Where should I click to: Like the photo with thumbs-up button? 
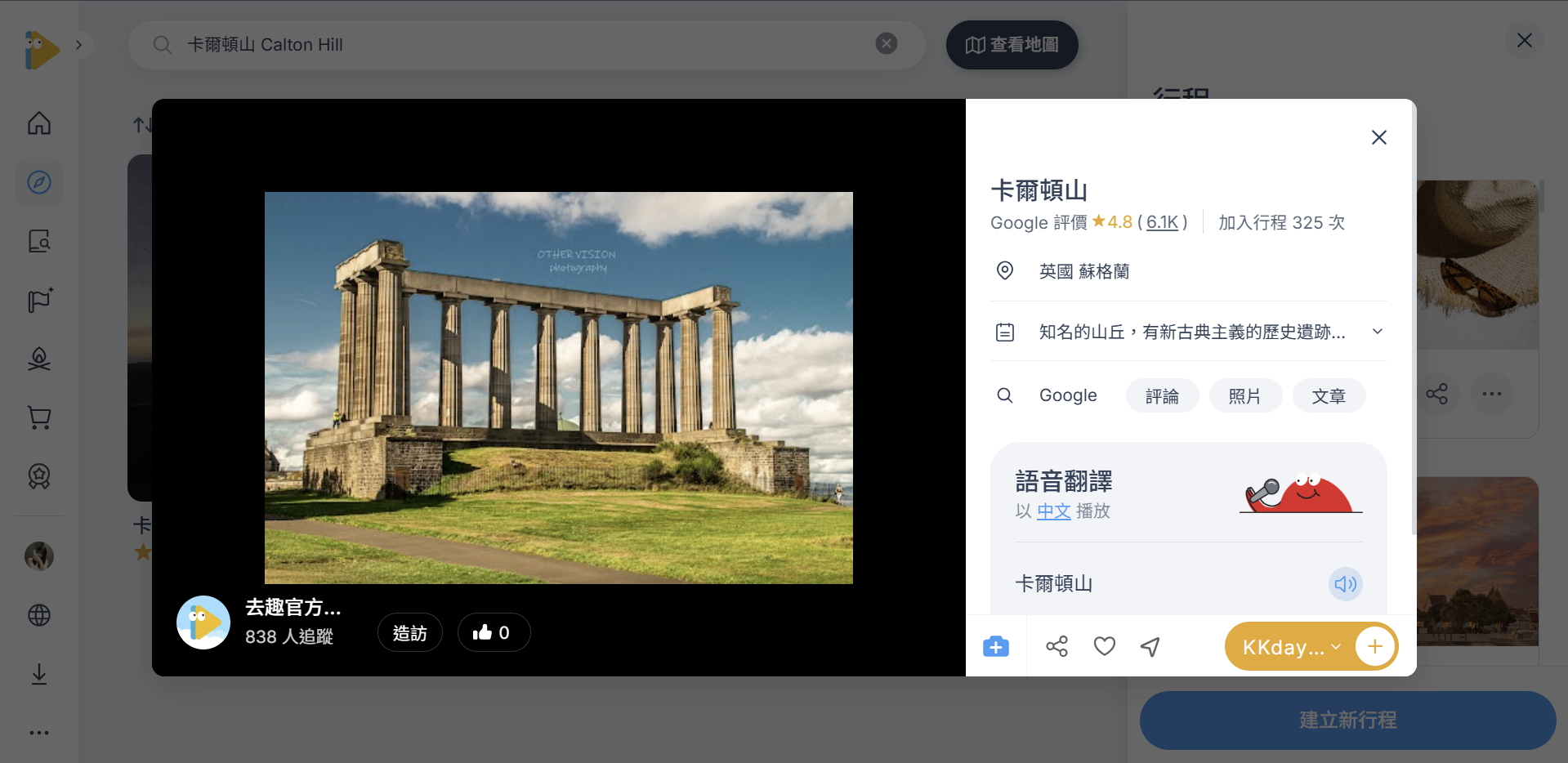coord(494,633)
